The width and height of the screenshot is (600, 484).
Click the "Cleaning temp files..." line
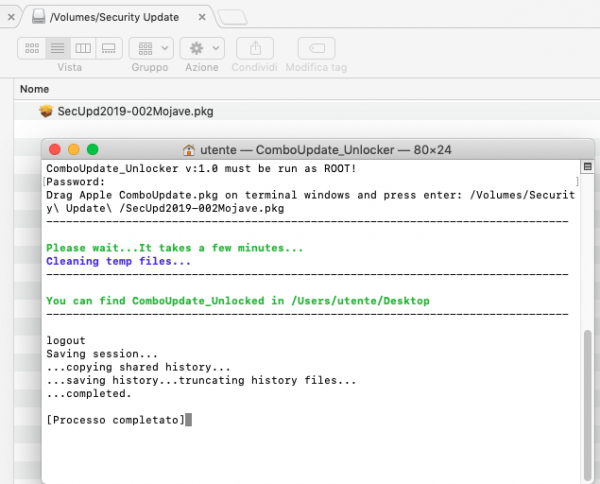[118, 261]
